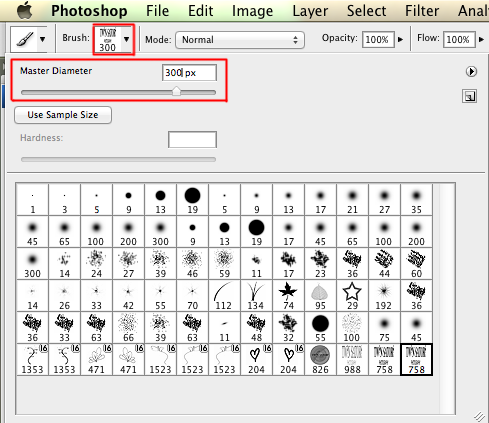Select the 988 text stamp brush
This screenshot has width=489, height=423.
point(352,359)
